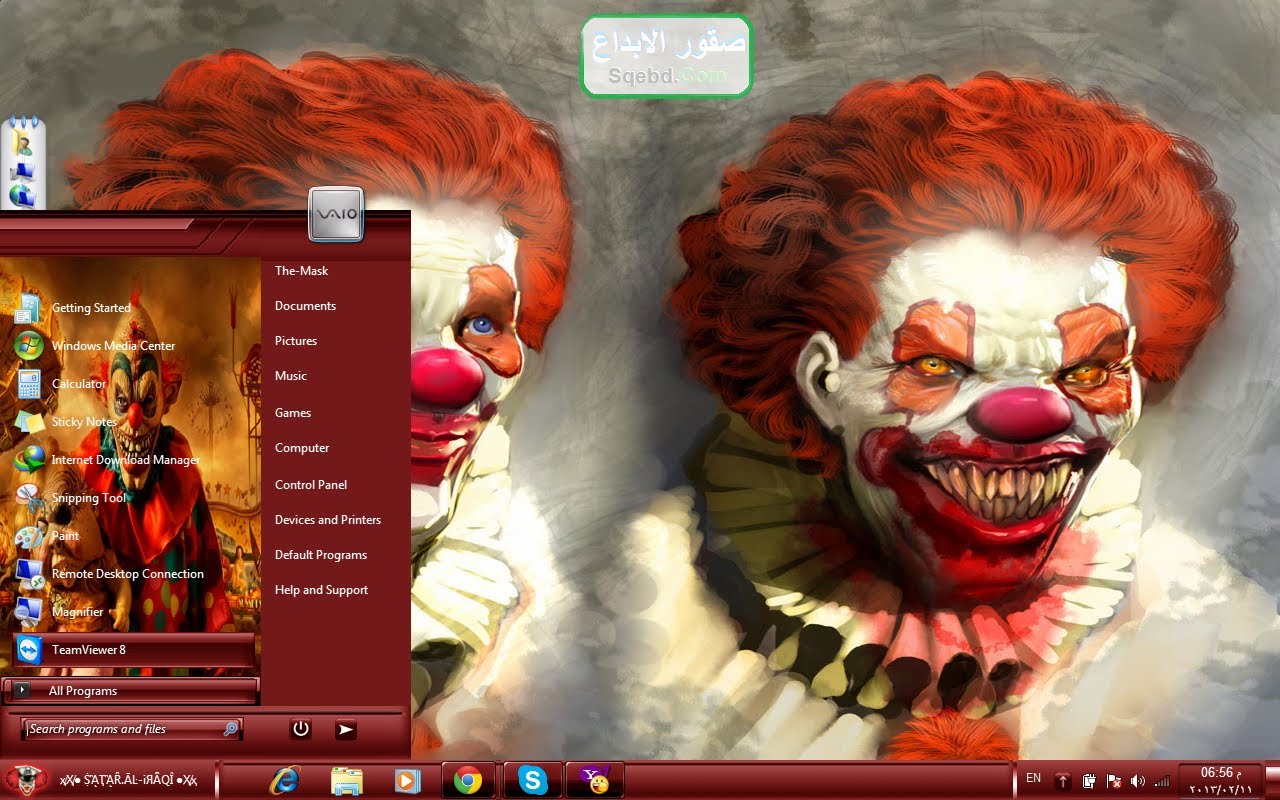Expand the All Programs list
Screen dimensions: 1280x800
(x=130, y=691)
